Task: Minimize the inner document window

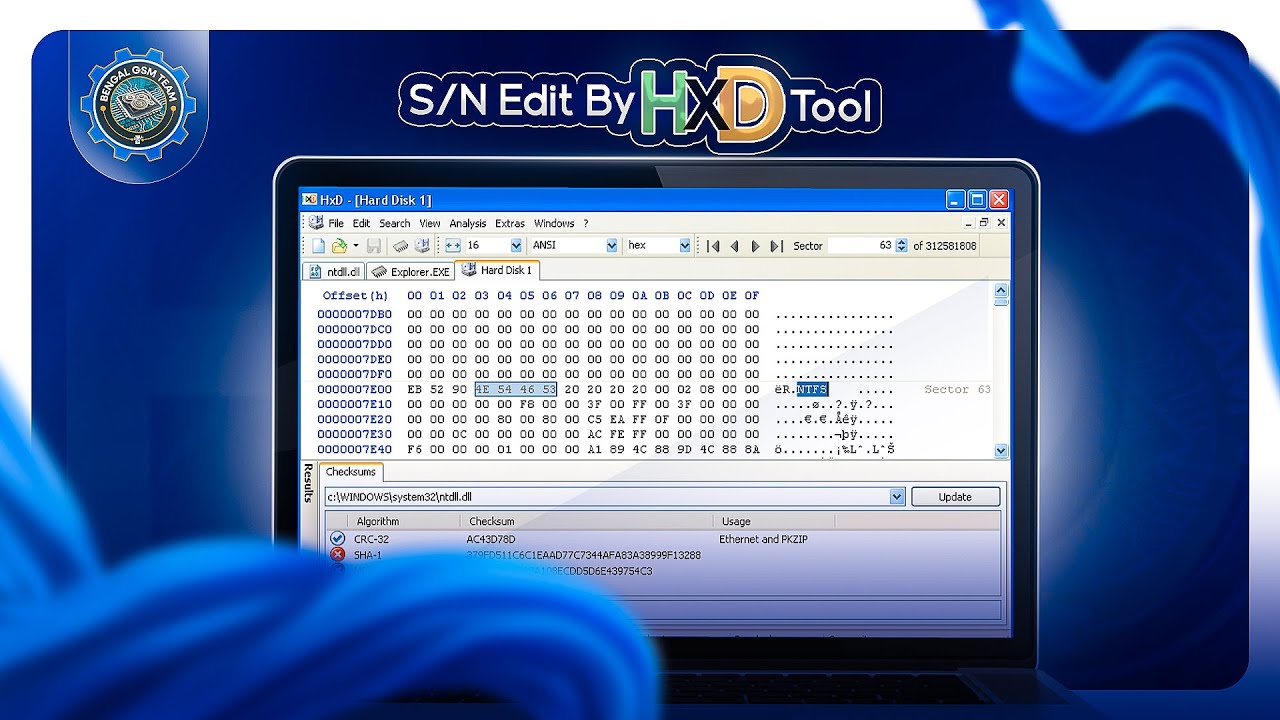Action: tap(968, 223)
